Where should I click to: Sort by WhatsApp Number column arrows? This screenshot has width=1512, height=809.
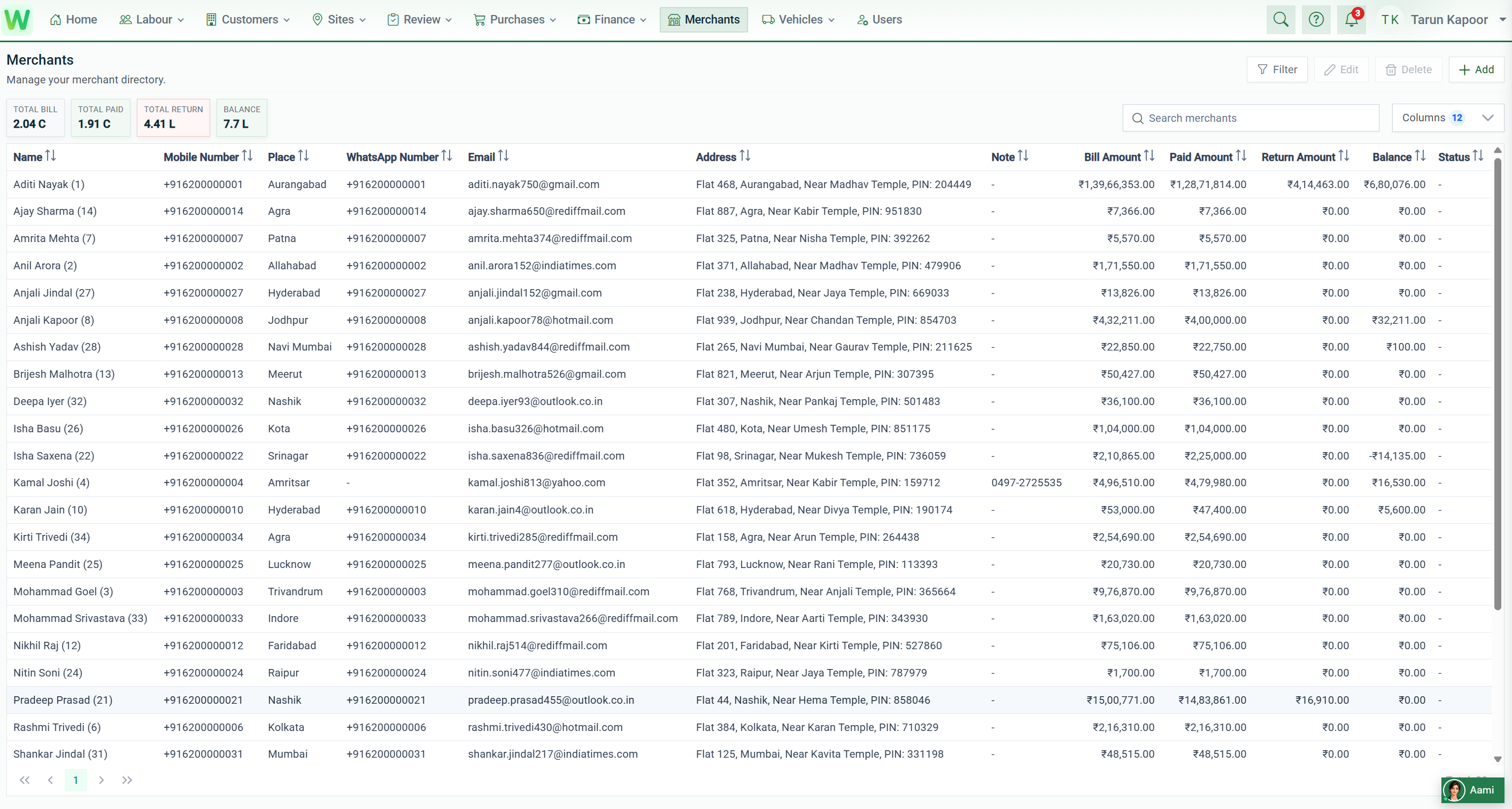[x=448, y=156]
